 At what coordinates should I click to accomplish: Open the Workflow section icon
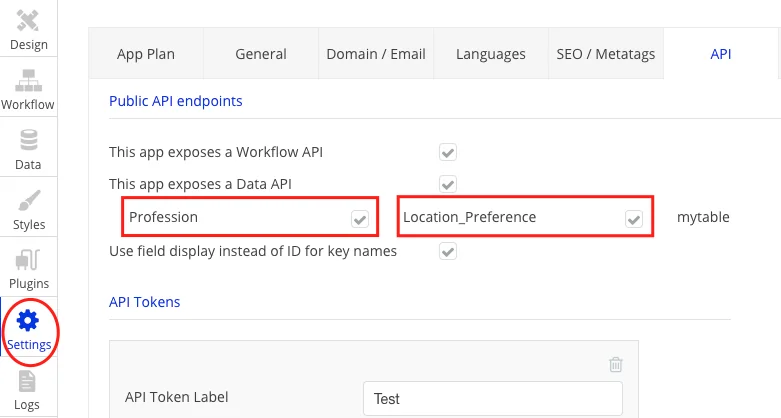click(28, 81)
